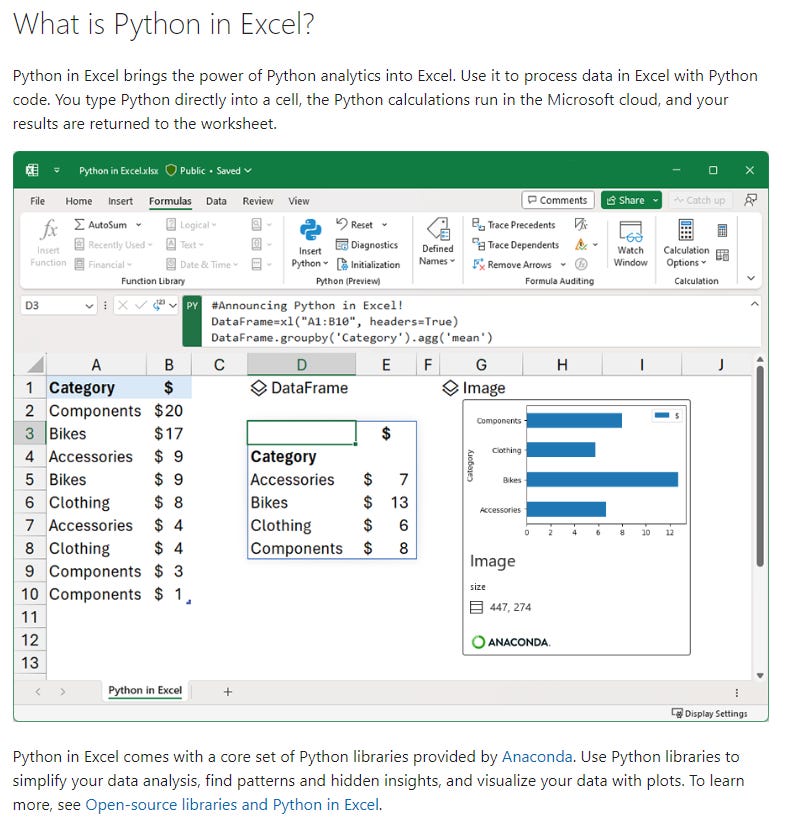
Task: Click the Evaluate Formula icon
Action: (x=581, y=264)
